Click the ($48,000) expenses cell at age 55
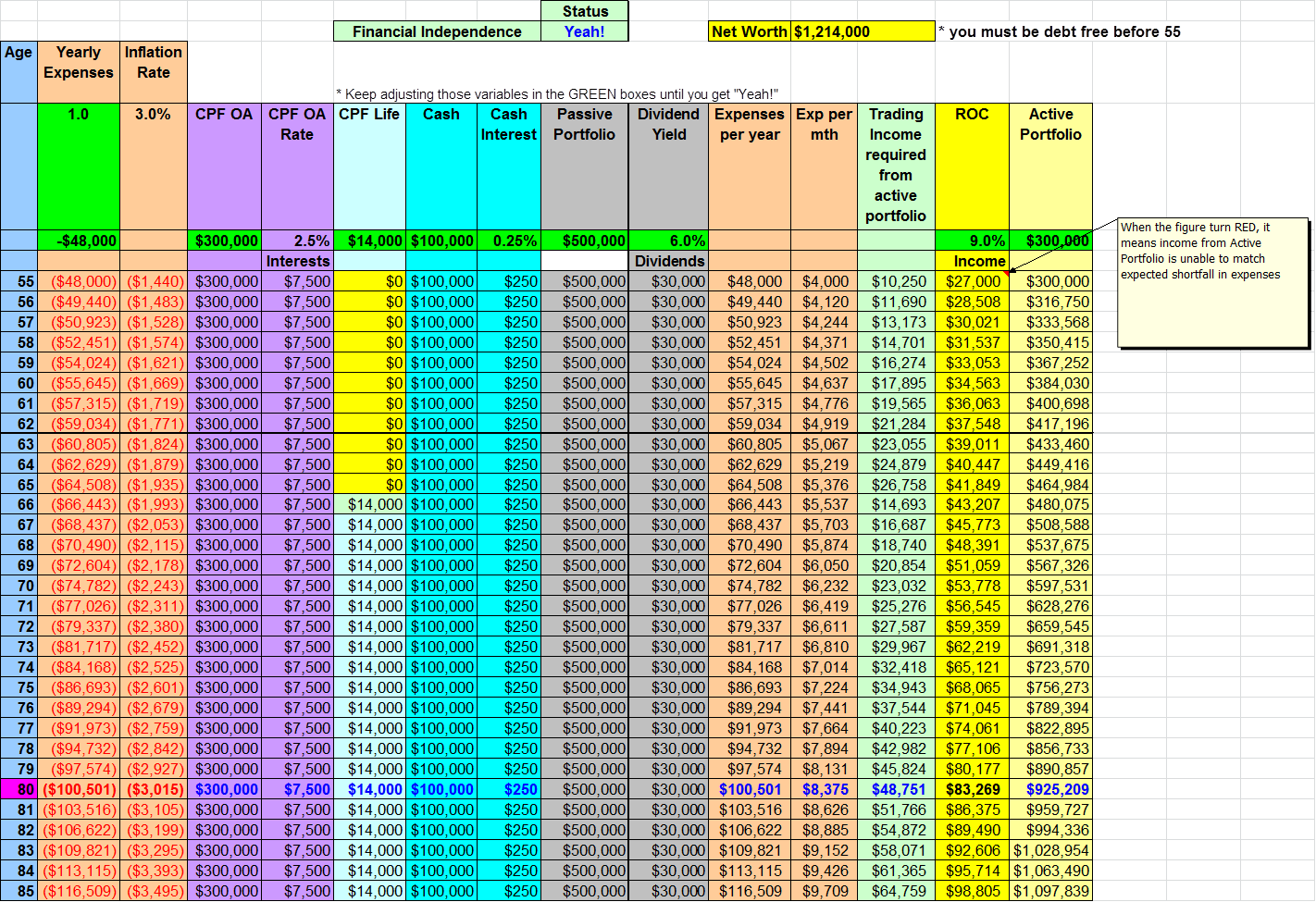Viewport: 1316px width, 902px height. [79, 281]
